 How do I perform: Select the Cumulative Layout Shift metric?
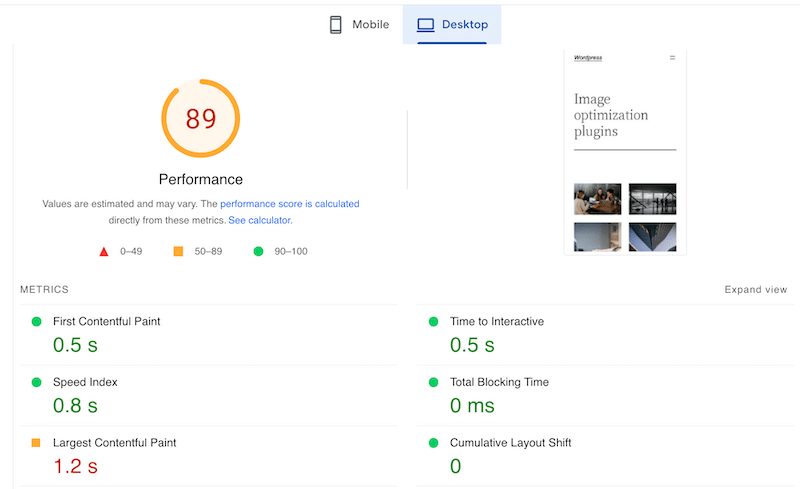click(x=510, y=442)
